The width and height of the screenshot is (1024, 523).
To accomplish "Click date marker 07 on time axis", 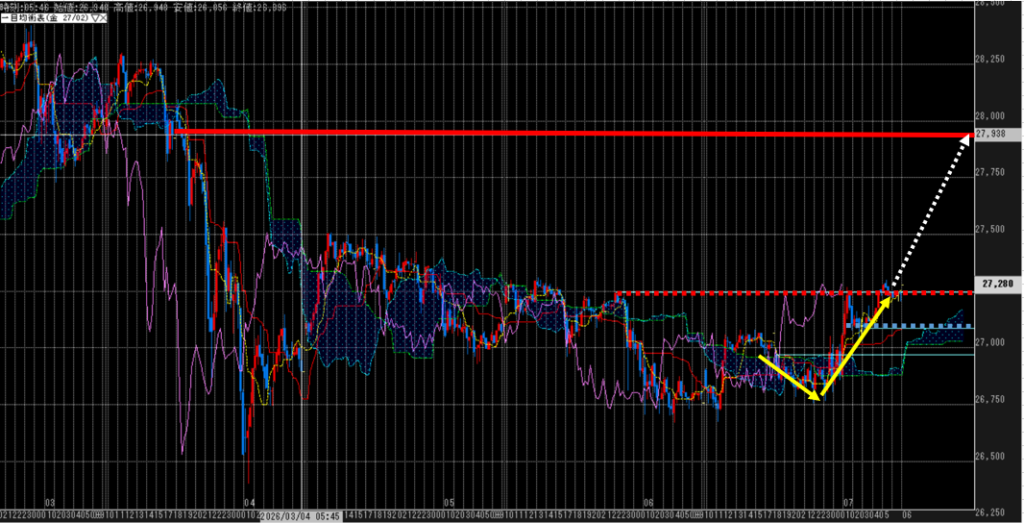I will click(847, 503).
